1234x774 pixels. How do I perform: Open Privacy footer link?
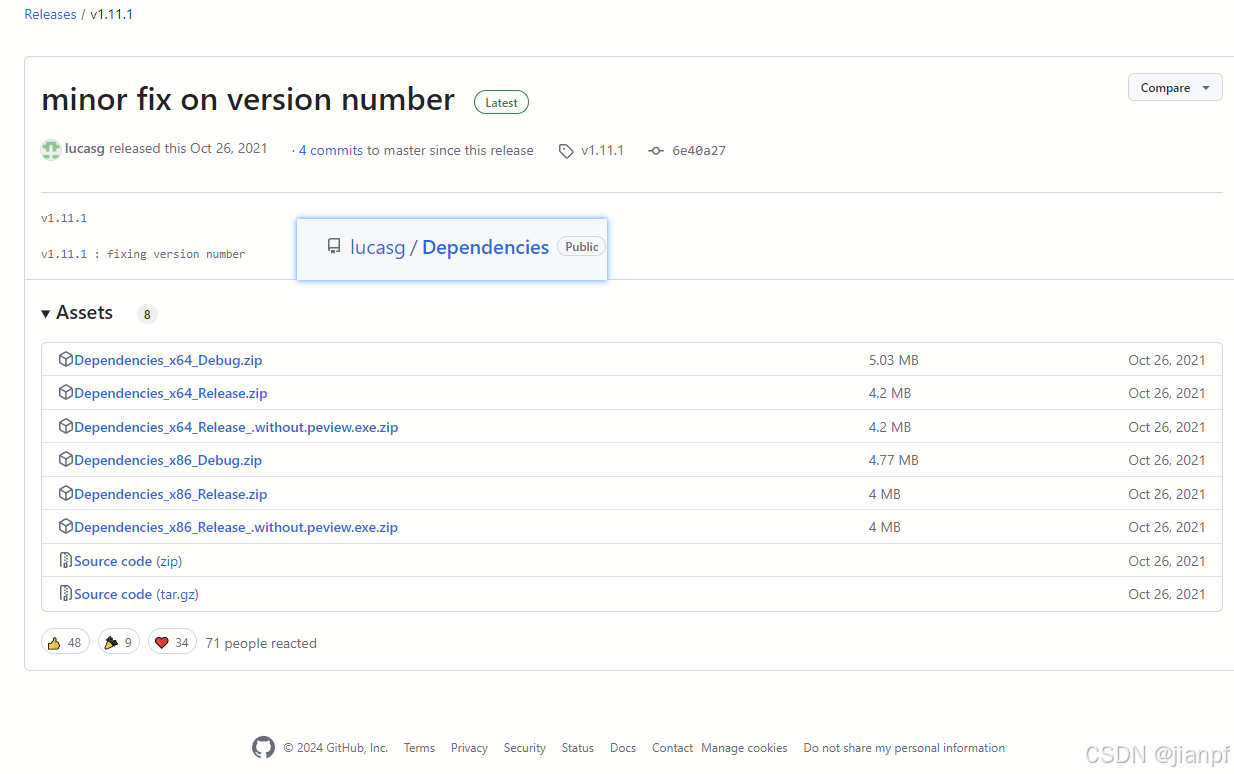(469, 748)
